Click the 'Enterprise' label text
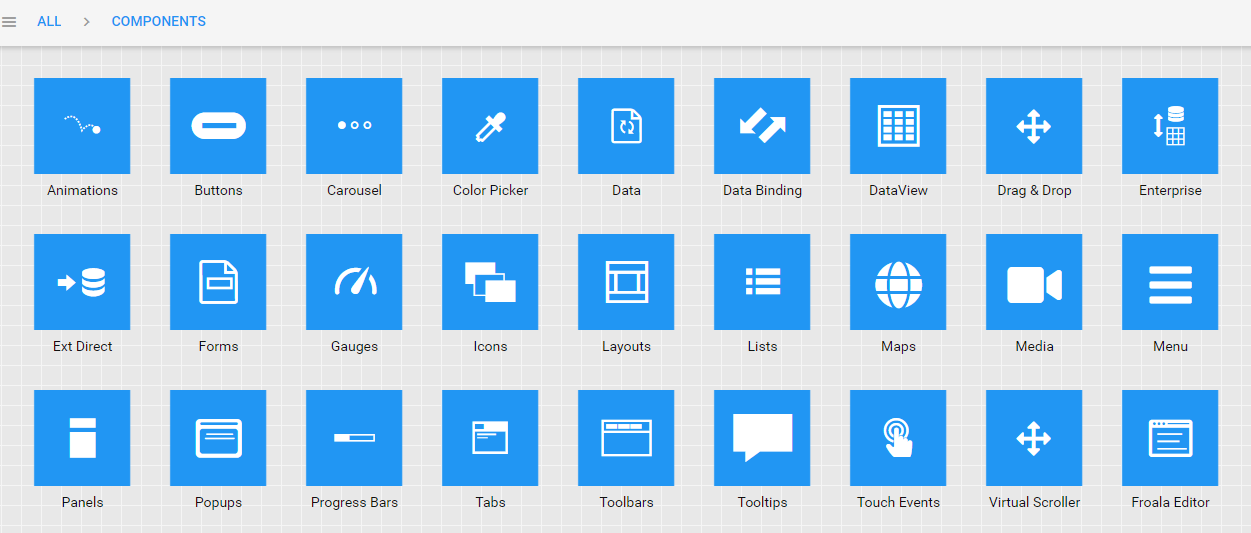1251x533 pixels. tap(1170, 190)
